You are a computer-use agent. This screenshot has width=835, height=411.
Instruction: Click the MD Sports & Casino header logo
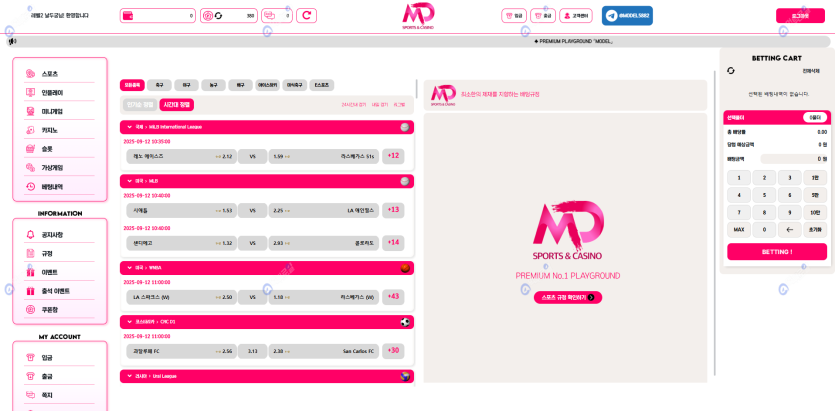pyautogui.click(x=418, y=16)
